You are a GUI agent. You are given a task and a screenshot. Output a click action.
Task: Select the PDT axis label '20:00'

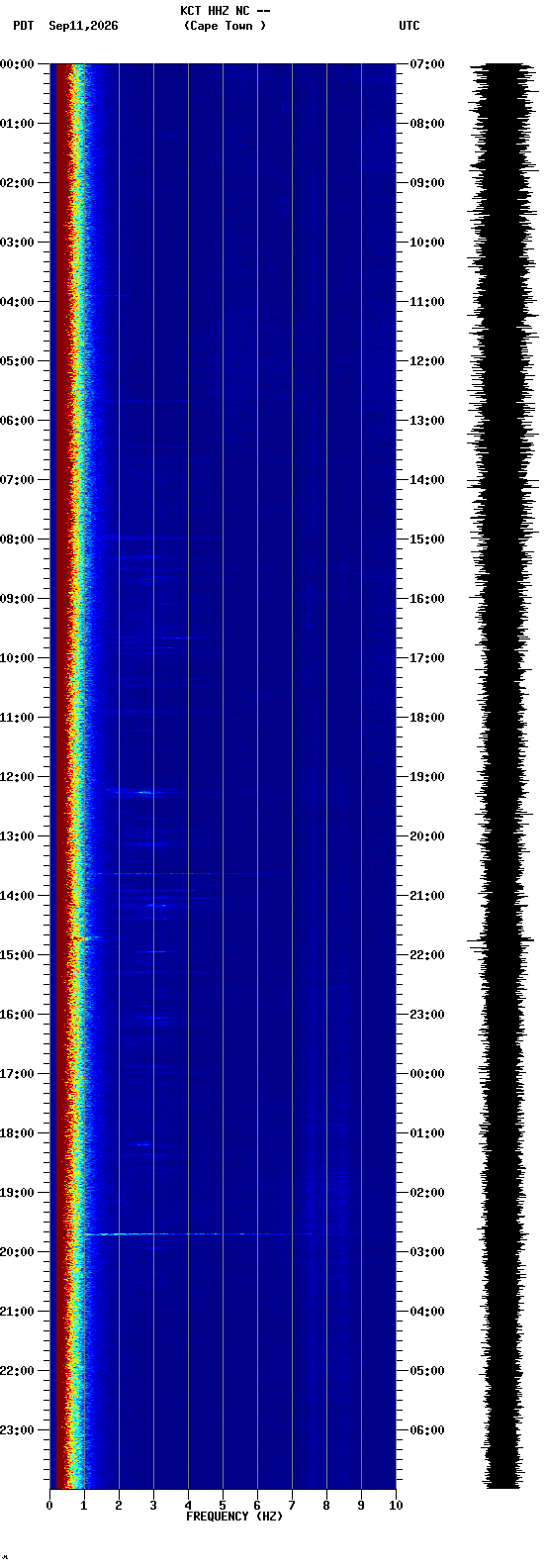pos(18,1252)
